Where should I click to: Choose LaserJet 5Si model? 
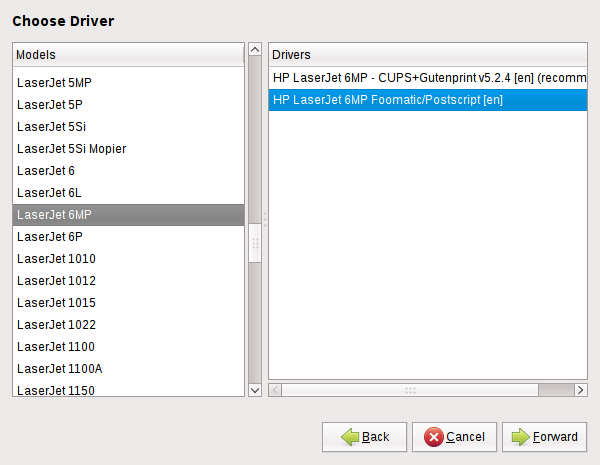(129, 127)
